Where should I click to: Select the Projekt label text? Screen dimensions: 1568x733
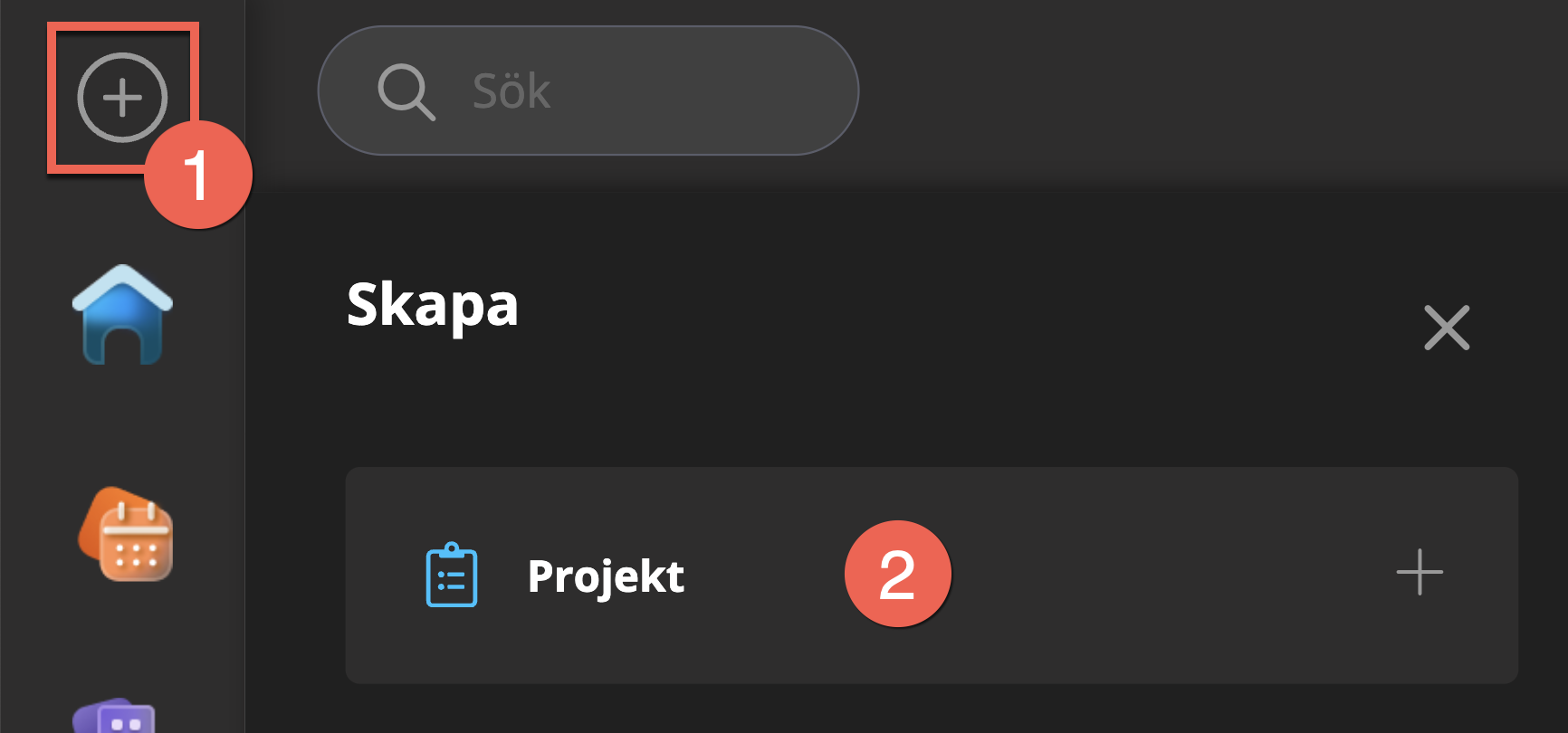click(606, 576)
